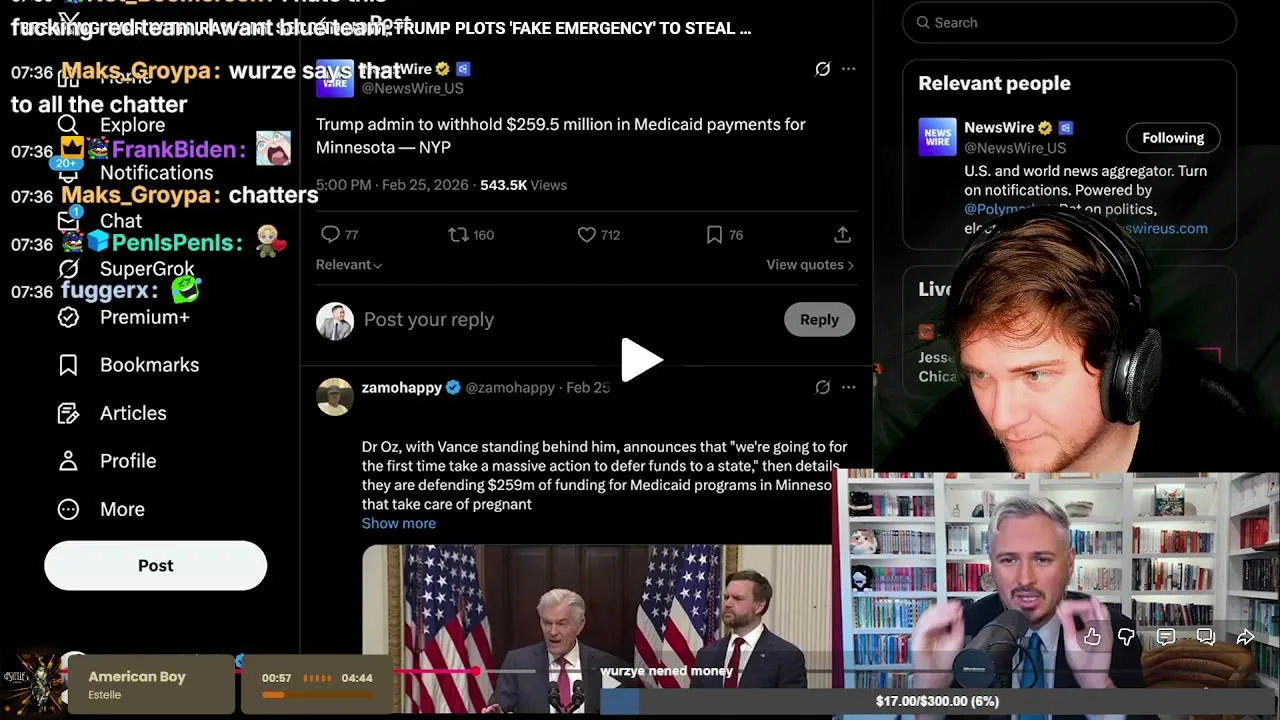Click zamohappy avatar thumbnail
Image resolution: width=1280 pixels, height=720 pixels.
335,397
